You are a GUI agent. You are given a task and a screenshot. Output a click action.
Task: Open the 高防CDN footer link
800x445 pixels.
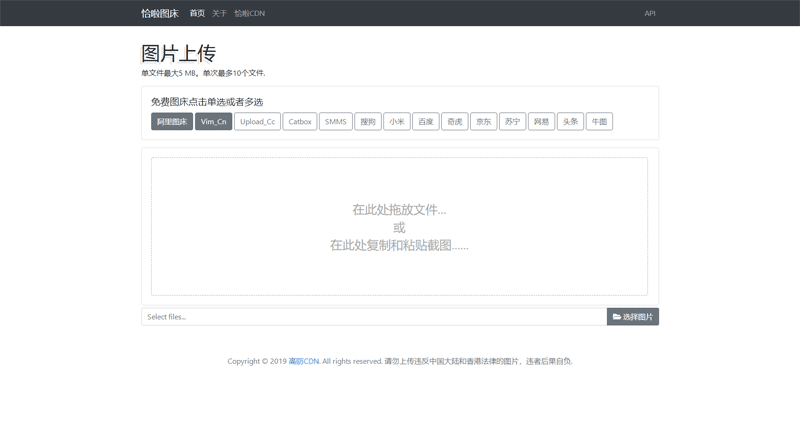[304, 361]
